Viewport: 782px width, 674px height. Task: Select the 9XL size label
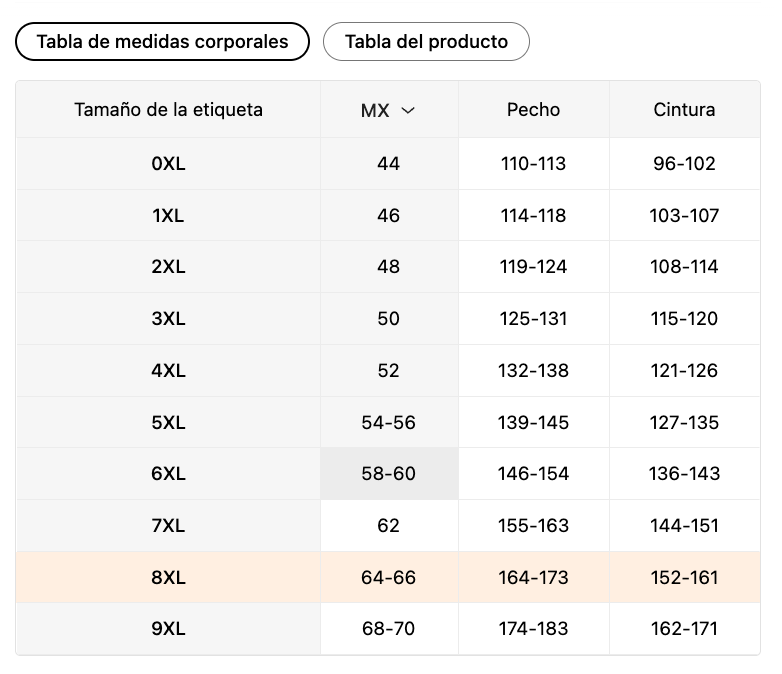coord(169,629)
